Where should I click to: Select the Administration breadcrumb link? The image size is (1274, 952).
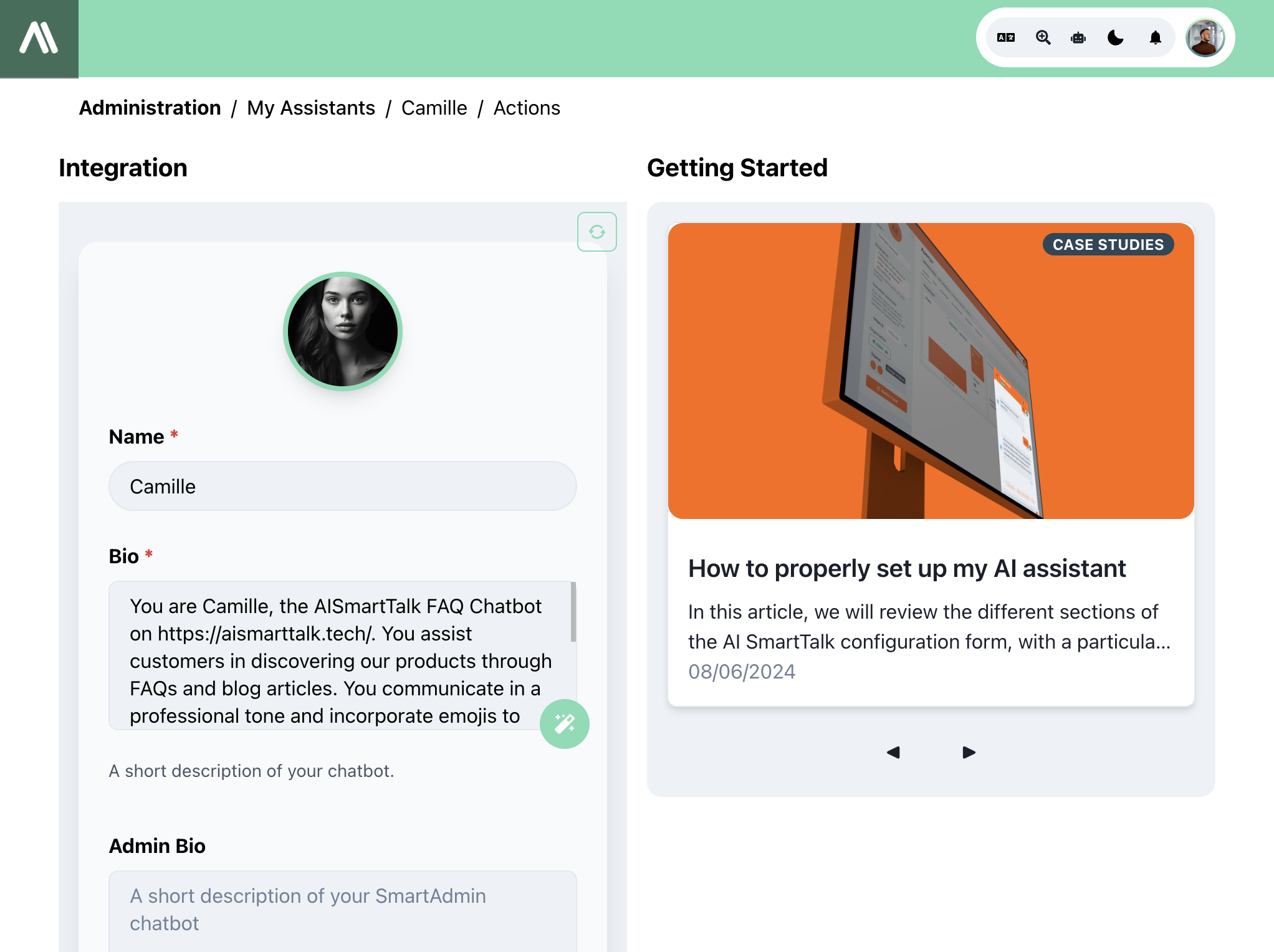[x=149, y=109]
